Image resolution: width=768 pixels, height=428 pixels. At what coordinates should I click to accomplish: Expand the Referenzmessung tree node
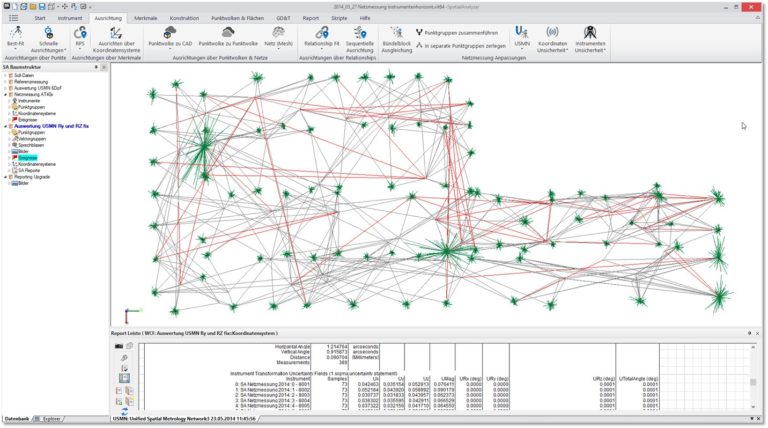pos(5,82)
